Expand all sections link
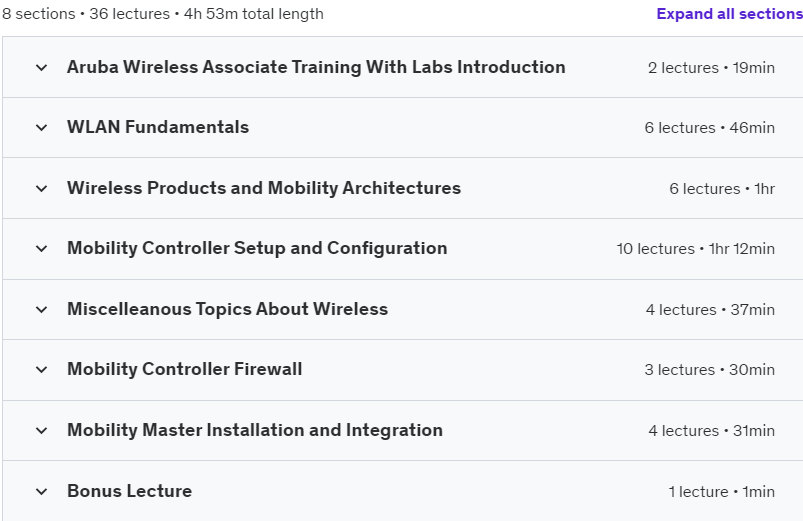The height and width of the screenshot is (521, 803). pos(729,14)
